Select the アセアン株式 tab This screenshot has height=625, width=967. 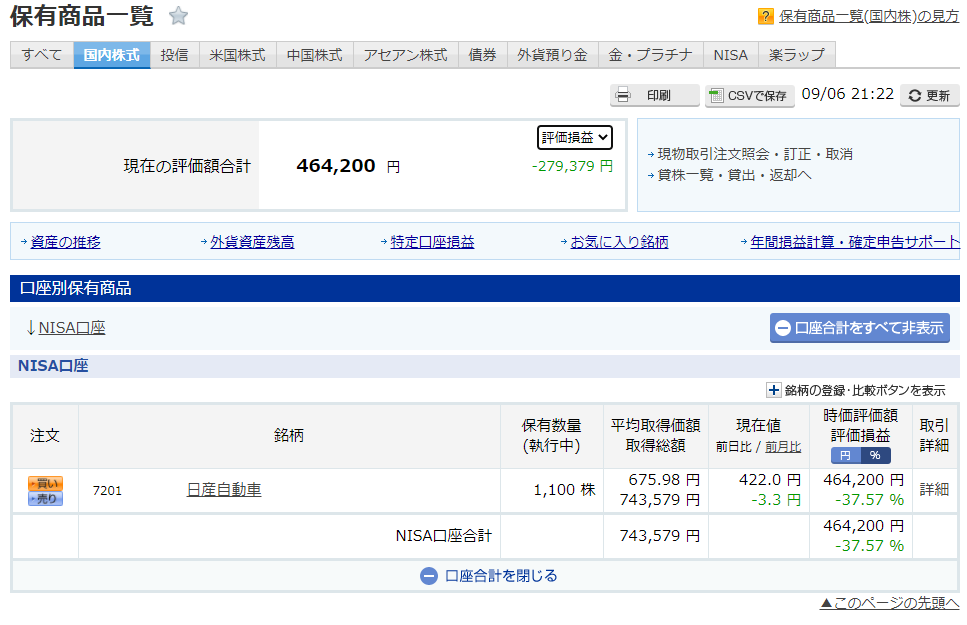click(405, 55)
